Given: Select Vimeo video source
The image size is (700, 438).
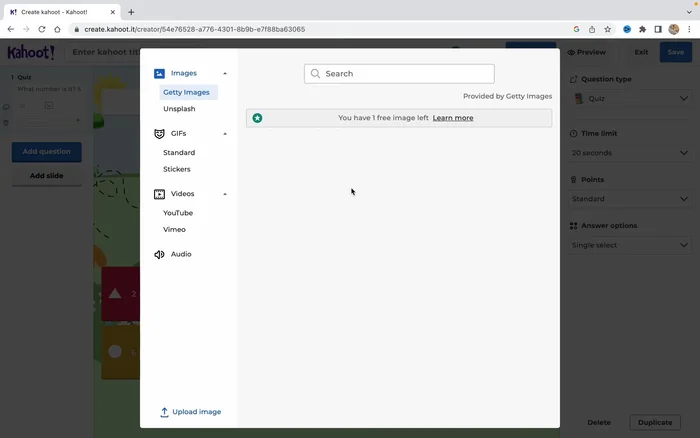Looking at the screenshot, I should [x=174, y=229].
